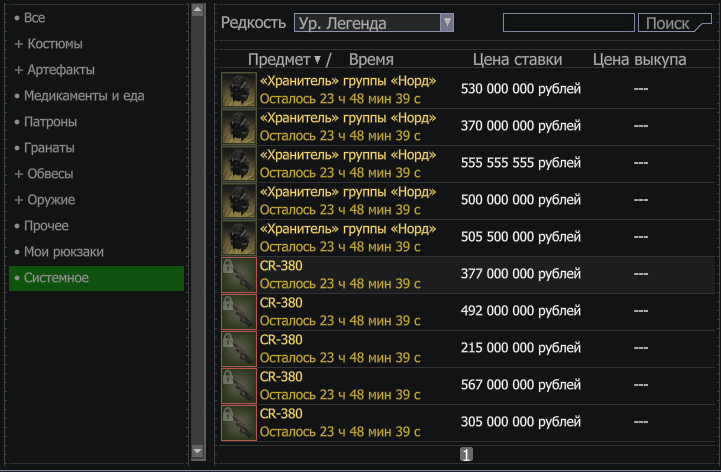Click the CR-380 icon priced 567 000 000
The height and width of the screenshot is (472, 721).
pos(239,386)
